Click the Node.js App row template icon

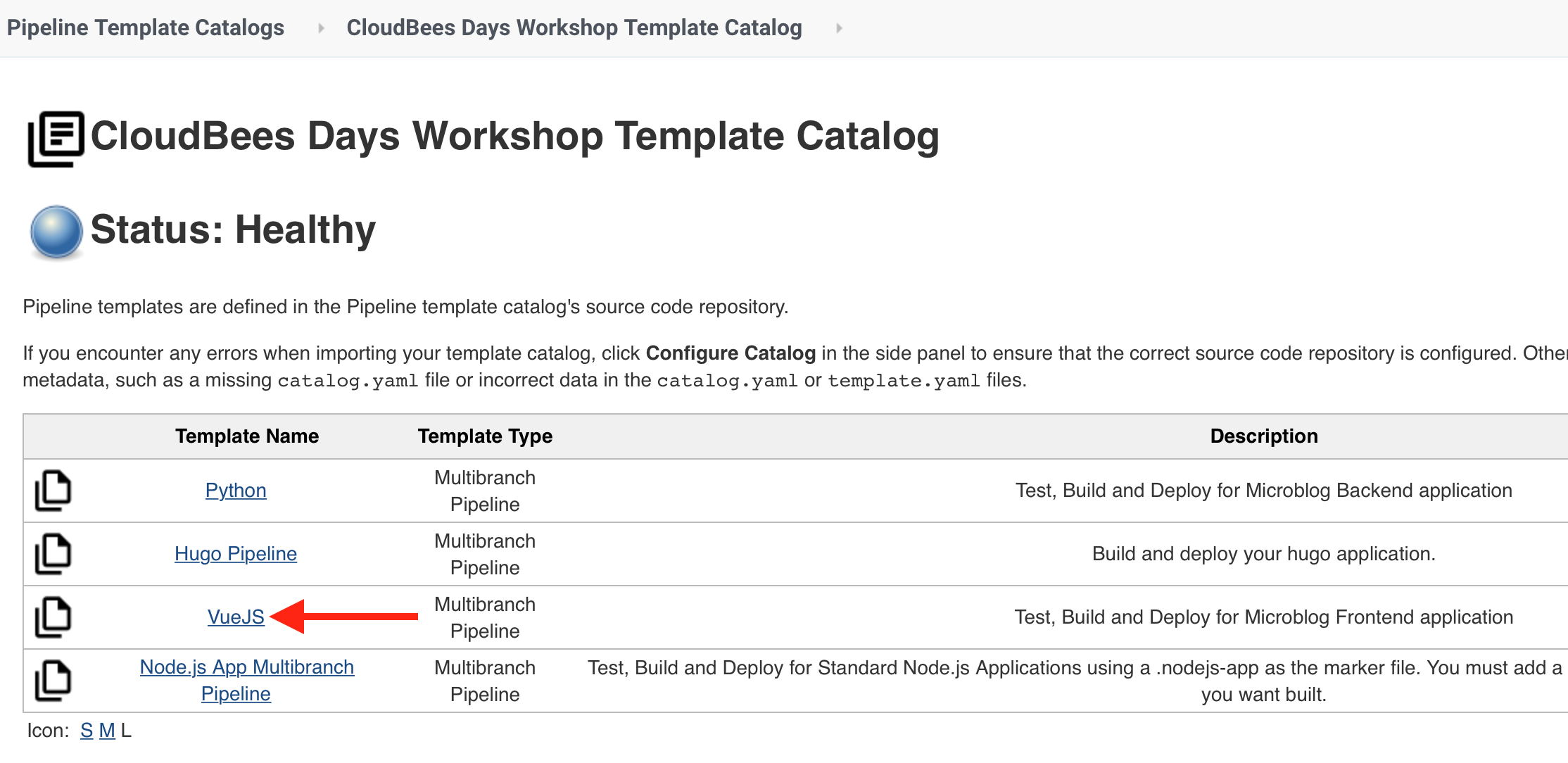click(x=53, y=681)
